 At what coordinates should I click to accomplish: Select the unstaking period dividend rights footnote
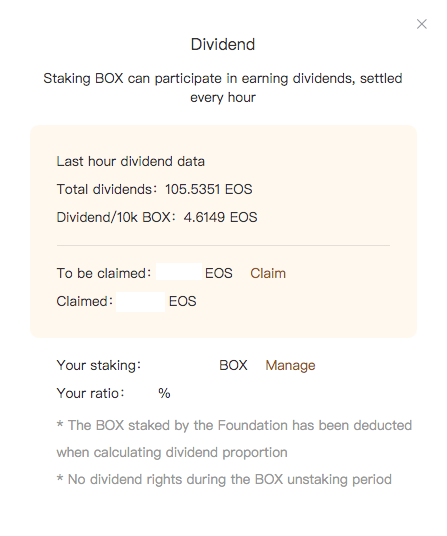pyautogui.click(x=224, y=479)
